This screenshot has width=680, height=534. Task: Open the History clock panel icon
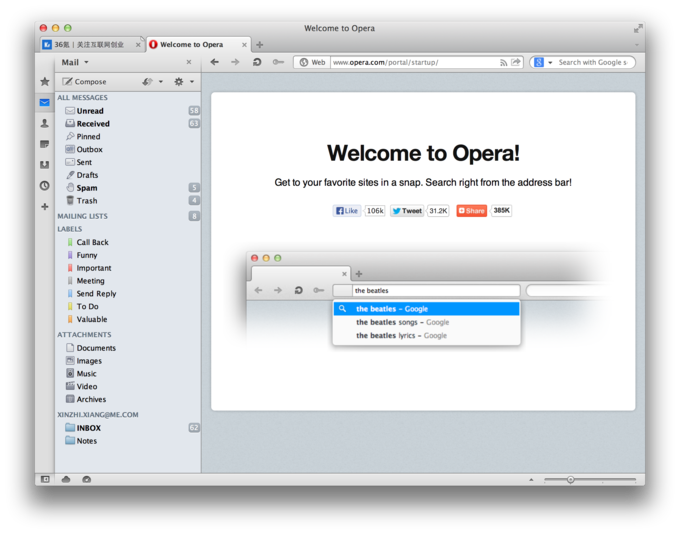pyautogui.click(x=45, y=186)
